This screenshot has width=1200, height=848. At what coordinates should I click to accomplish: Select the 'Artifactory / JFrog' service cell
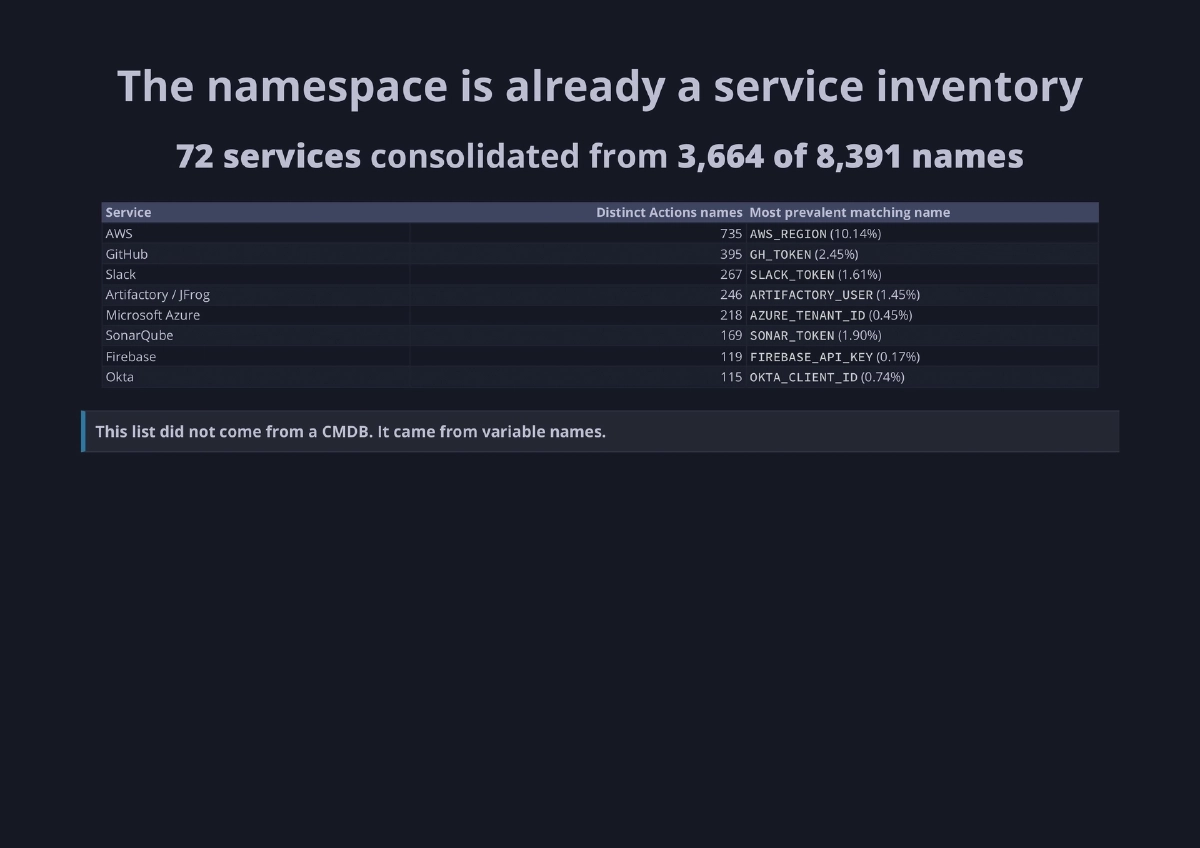click(256, 295)
